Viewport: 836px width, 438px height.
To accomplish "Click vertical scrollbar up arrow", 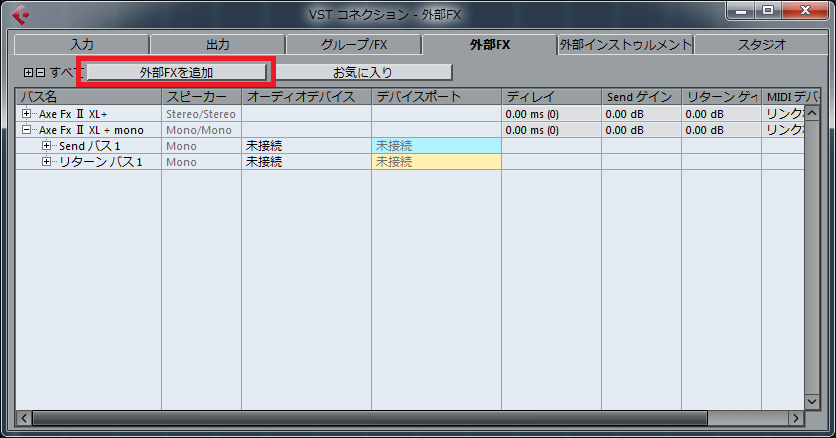I will coord(811,113).
